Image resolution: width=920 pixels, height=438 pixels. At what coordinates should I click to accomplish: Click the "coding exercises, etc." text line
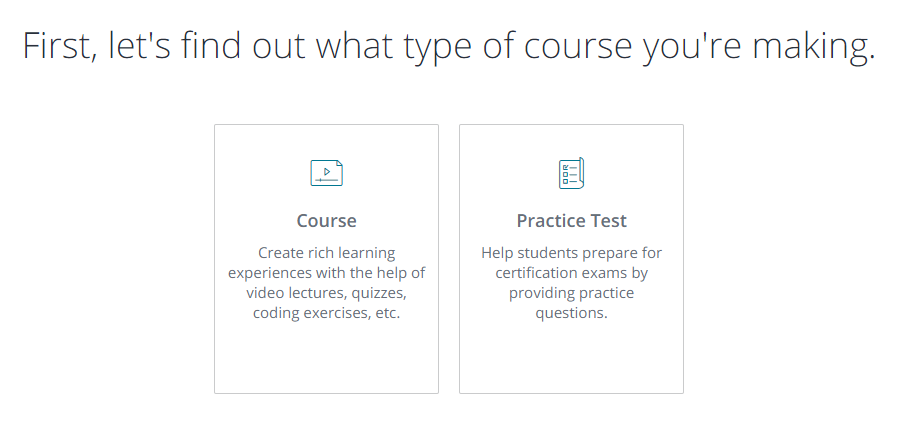[x=326, y=313]
